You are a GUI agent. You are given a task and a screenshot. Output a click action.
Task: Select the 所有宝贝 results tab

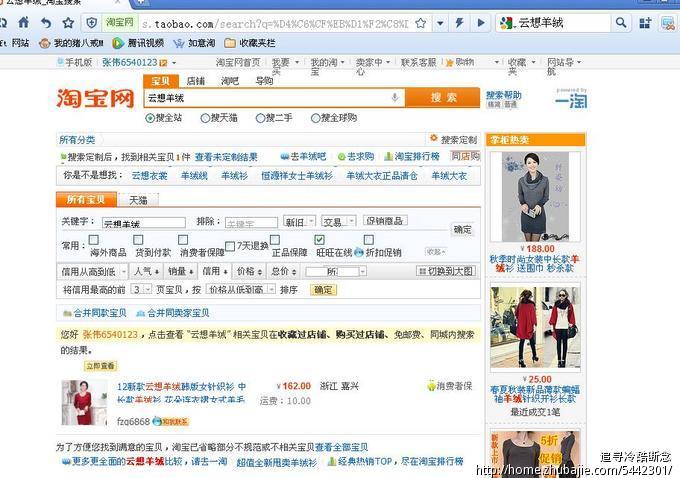86,200
